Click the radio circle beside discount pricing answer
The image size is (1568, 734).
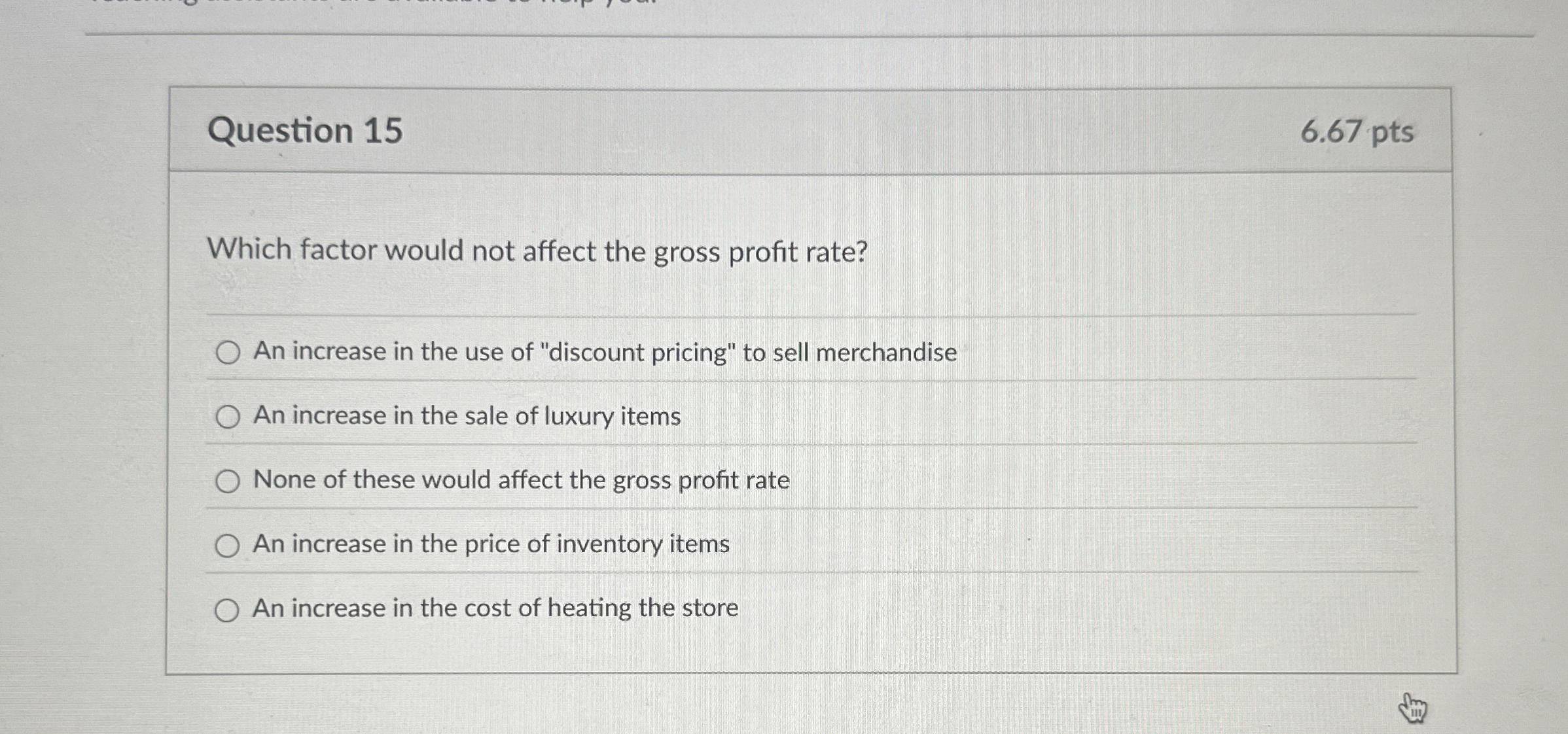coord(228,353)
